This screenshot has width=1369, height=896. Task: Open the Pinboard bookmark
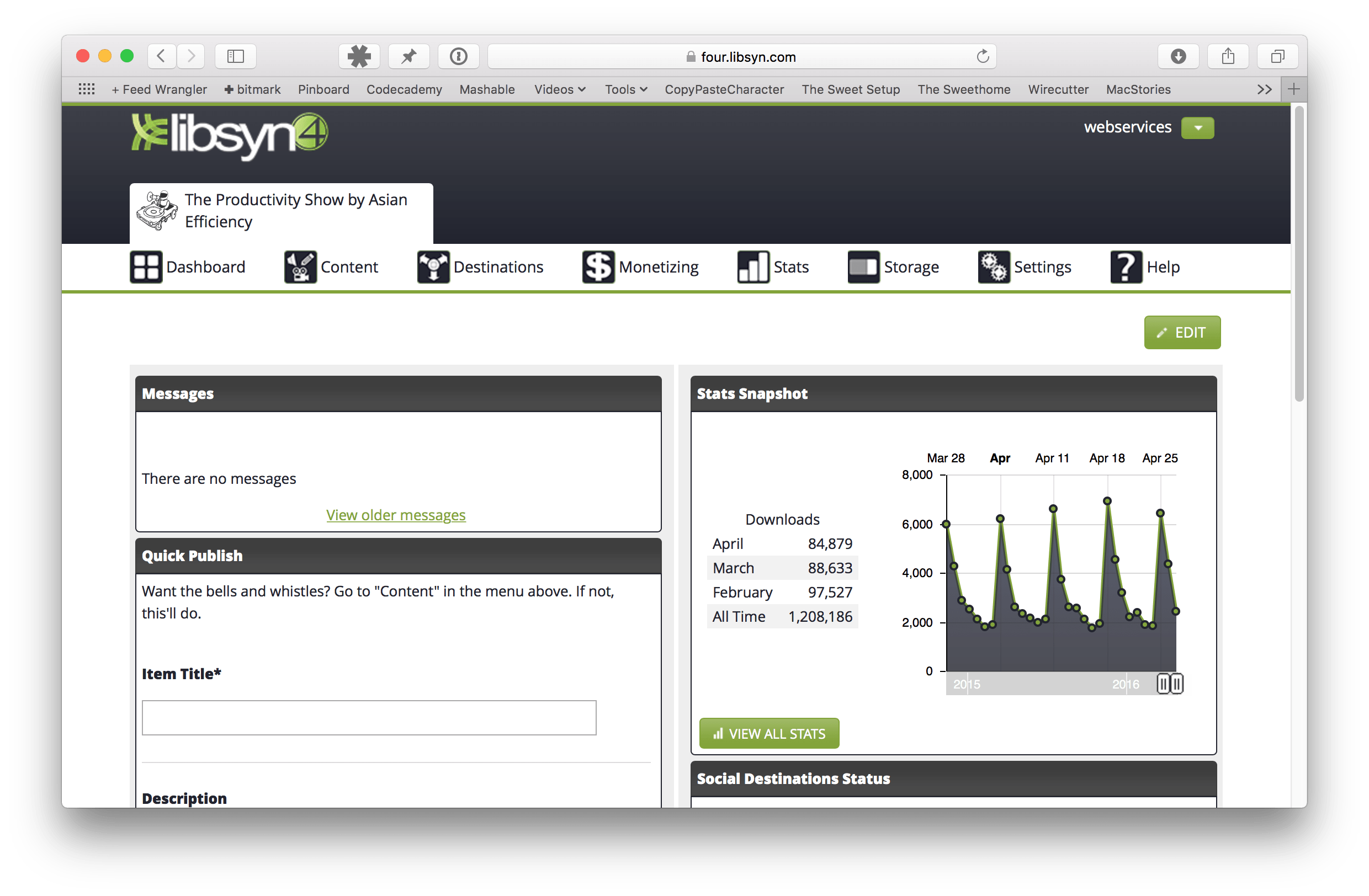(323, 89)
